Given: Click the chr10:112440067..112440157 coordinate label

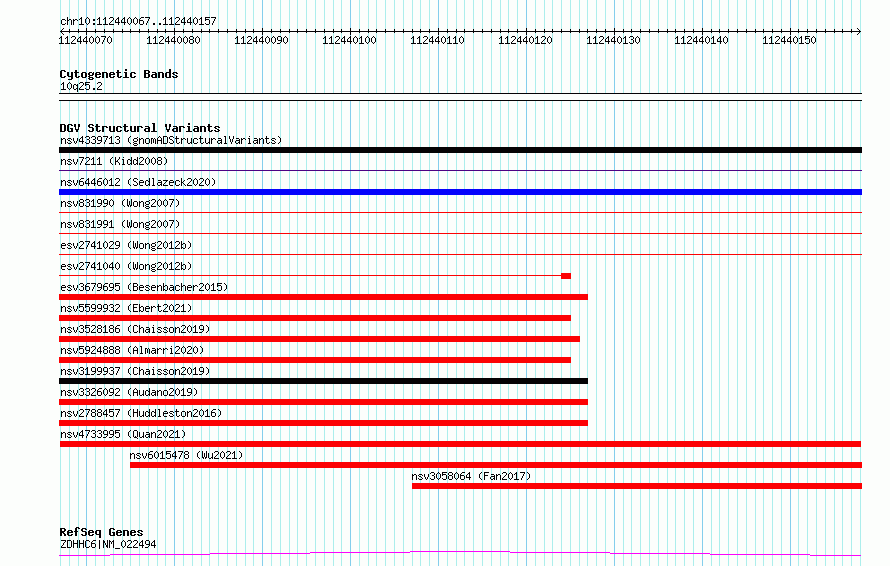Looking at the screenshot, I should 138,21.
